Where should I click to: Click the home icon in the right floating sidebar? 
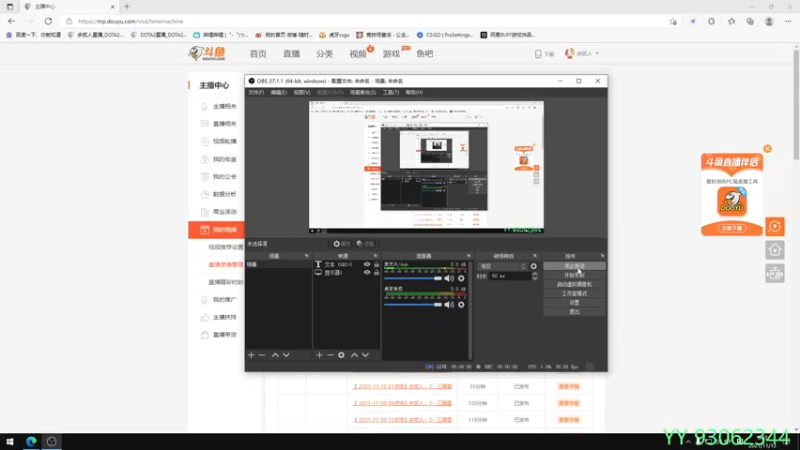pos(774,250)
